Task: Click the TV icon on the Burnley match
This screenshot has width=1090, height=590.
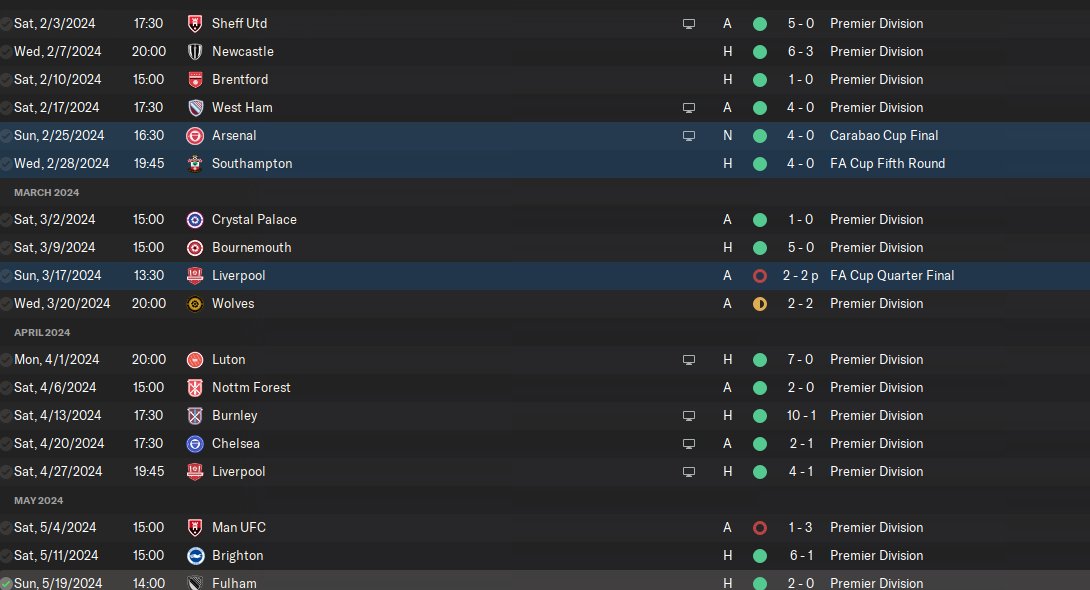Action: point(688,416)
